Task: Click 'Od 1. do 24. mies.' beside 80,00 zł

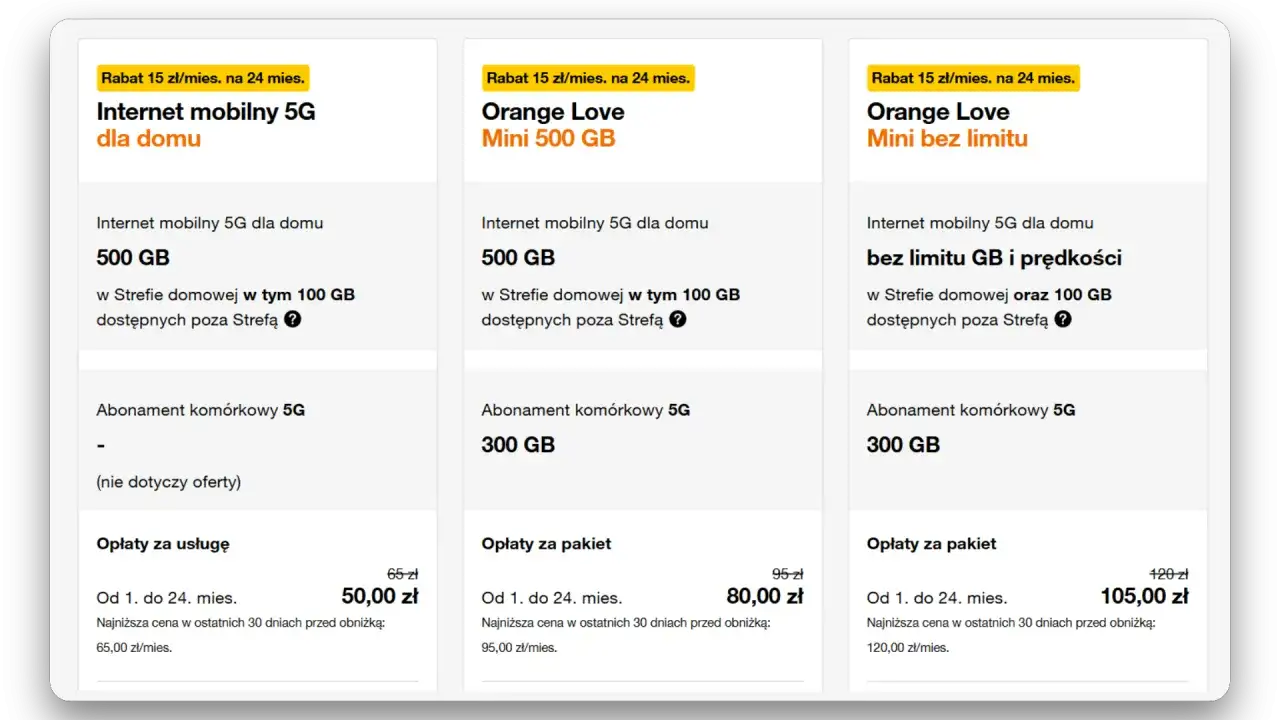Action: click(x=552, y=598)
